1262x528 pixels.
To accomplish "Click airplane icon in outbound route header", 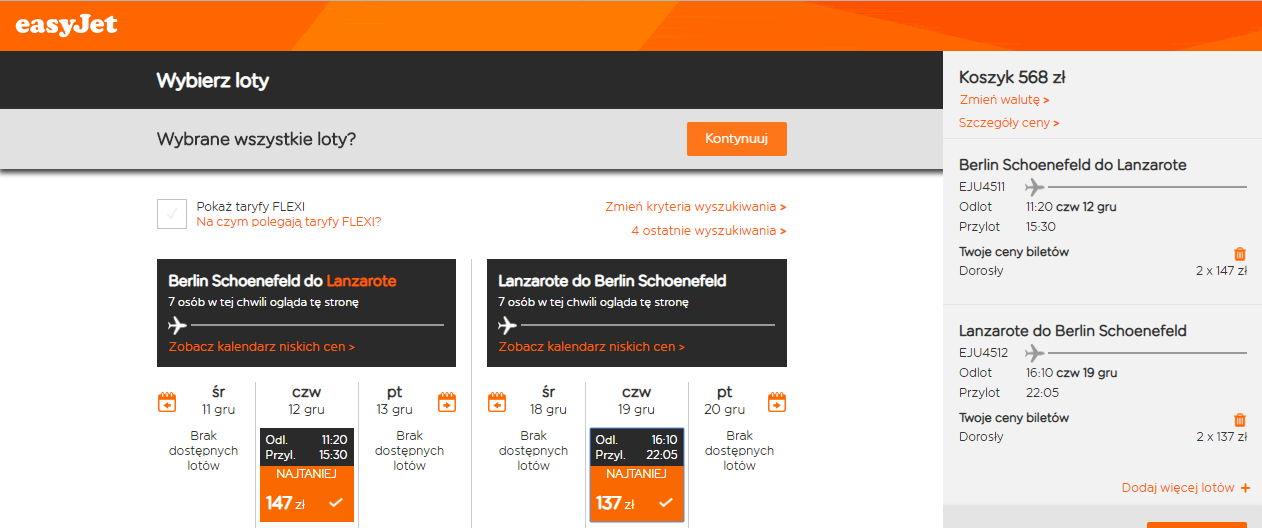I will [178, 325].
